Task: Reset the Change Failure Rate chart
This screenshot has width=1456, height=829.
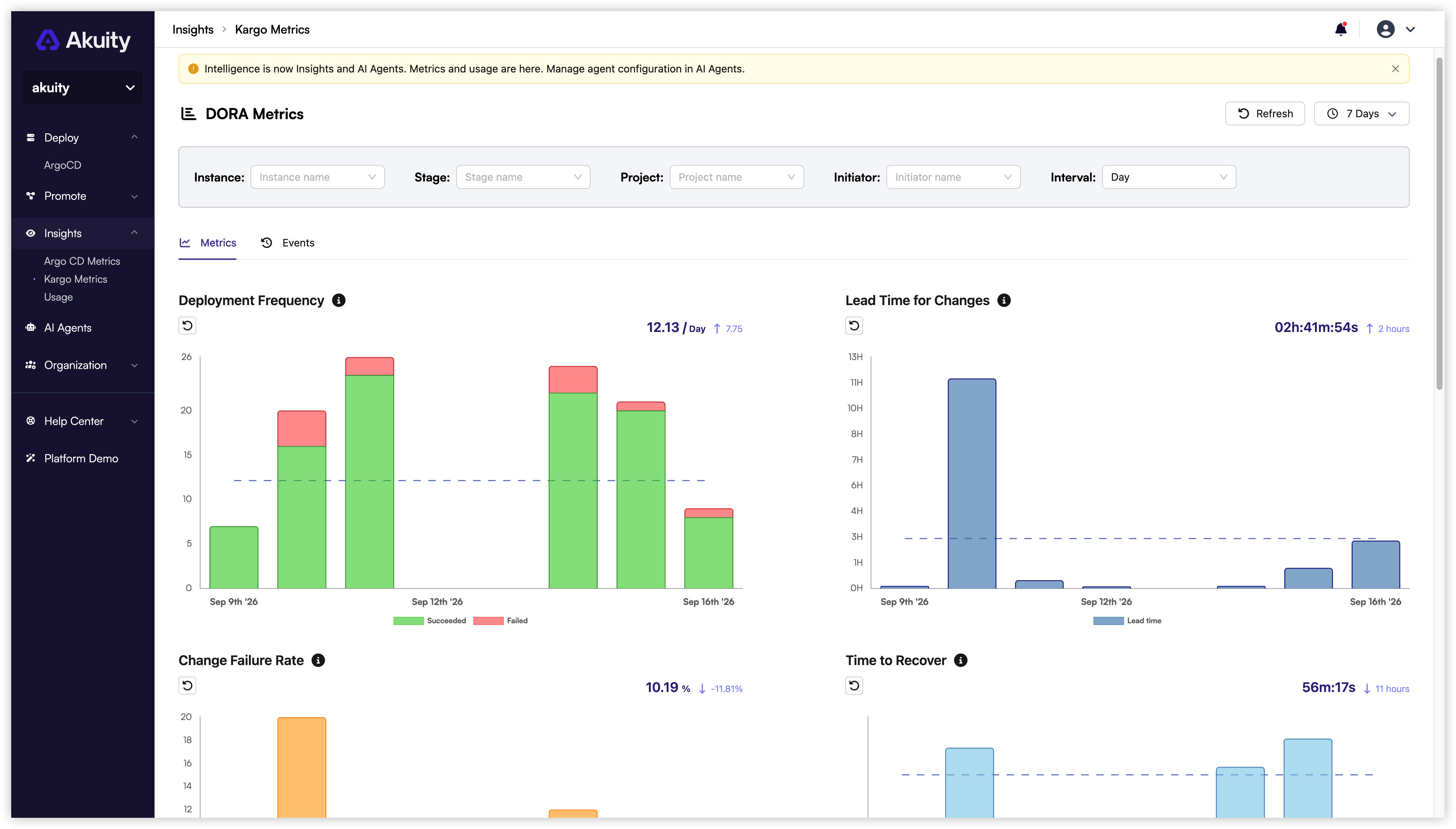Action: click(x=187, y=686)
